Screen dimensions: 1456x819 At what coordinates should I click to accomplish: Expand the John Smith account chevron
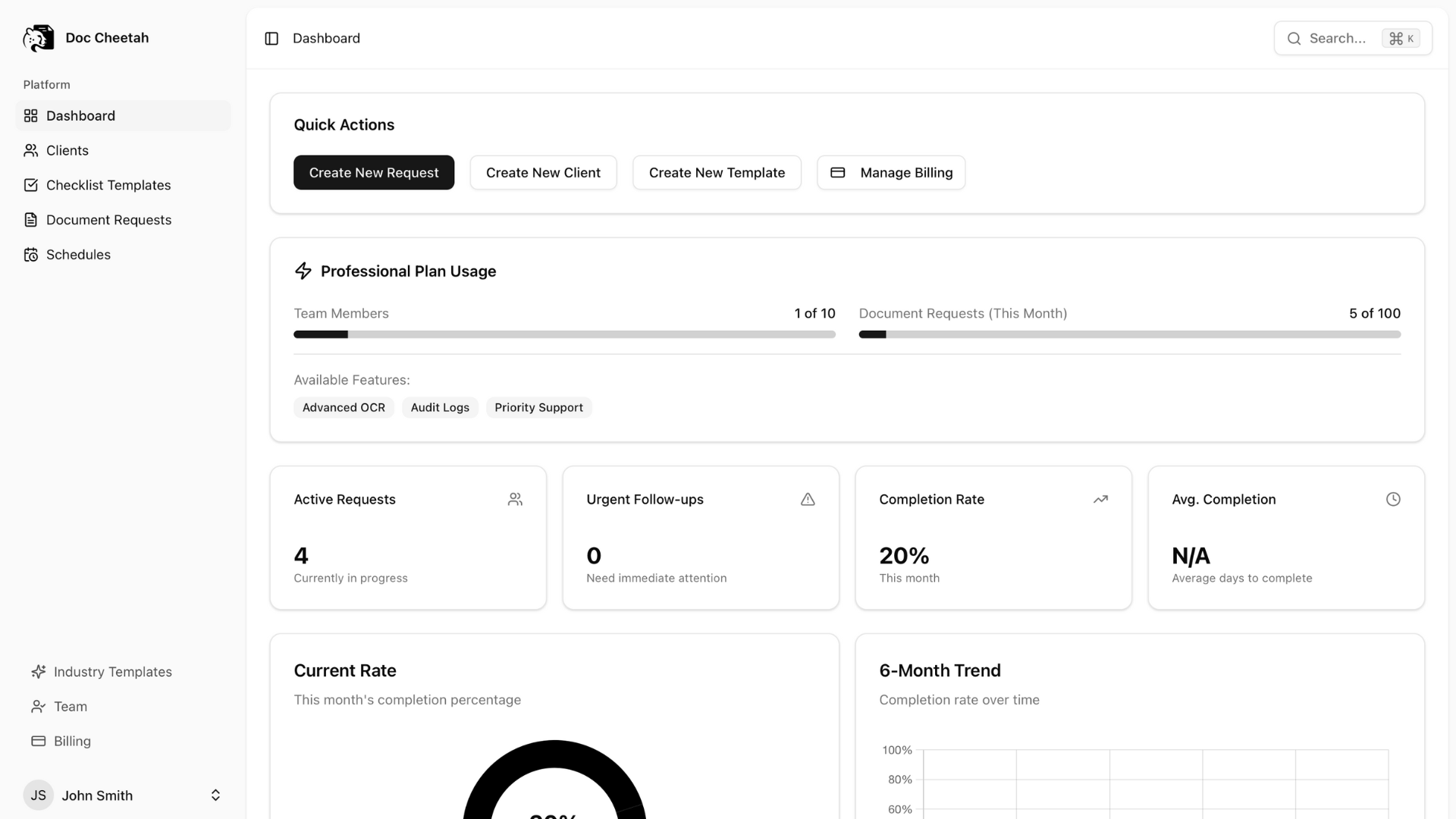pos(215,795)
